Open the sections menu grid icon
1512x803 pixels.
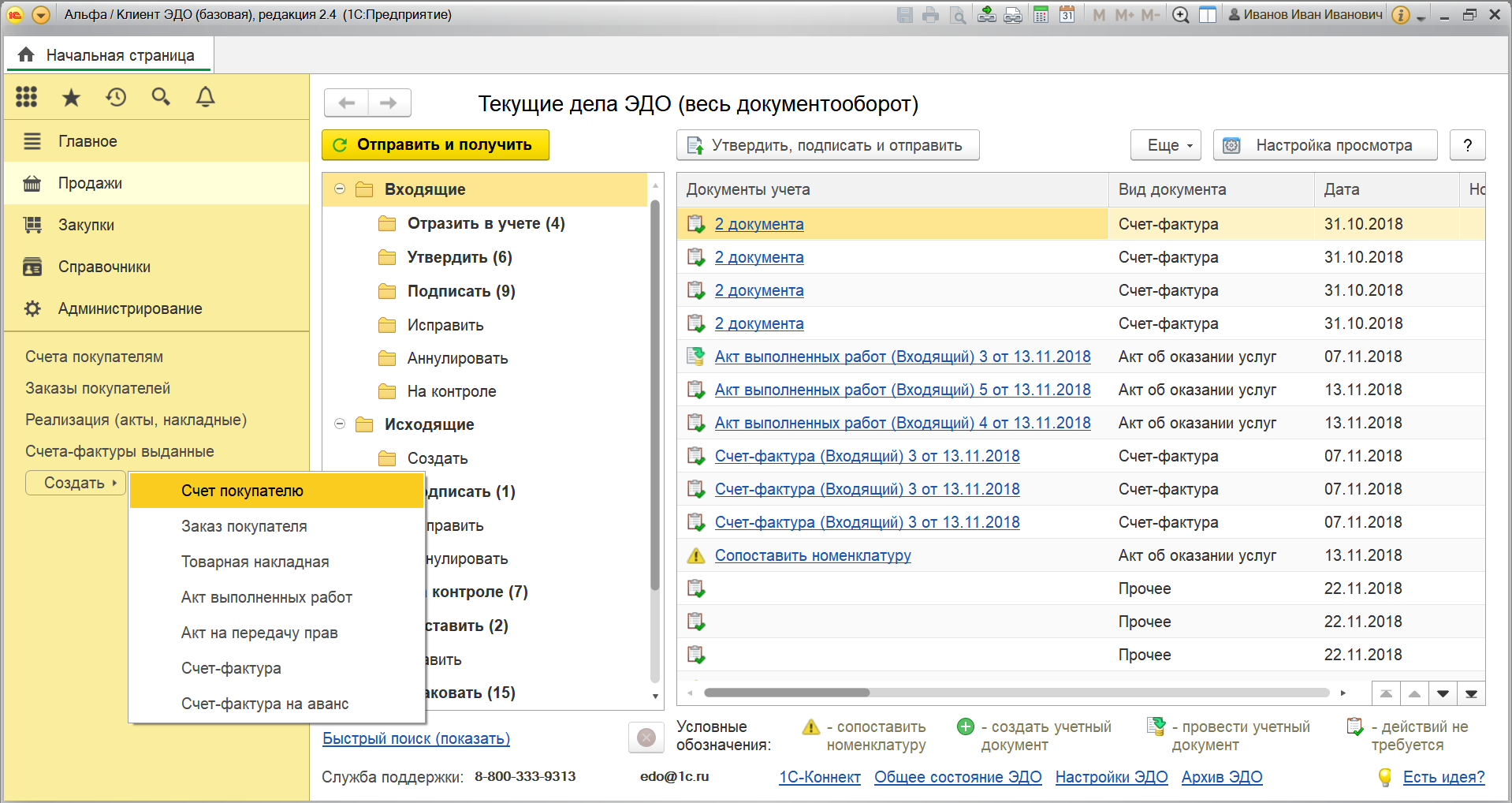[27, 97]
